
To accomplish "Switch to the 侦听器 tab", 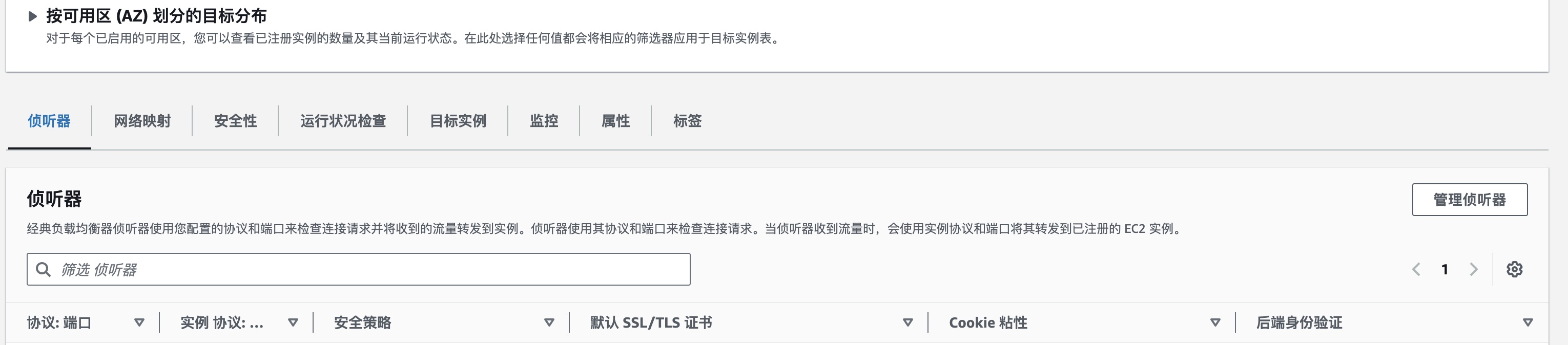I will click(49, 121).
